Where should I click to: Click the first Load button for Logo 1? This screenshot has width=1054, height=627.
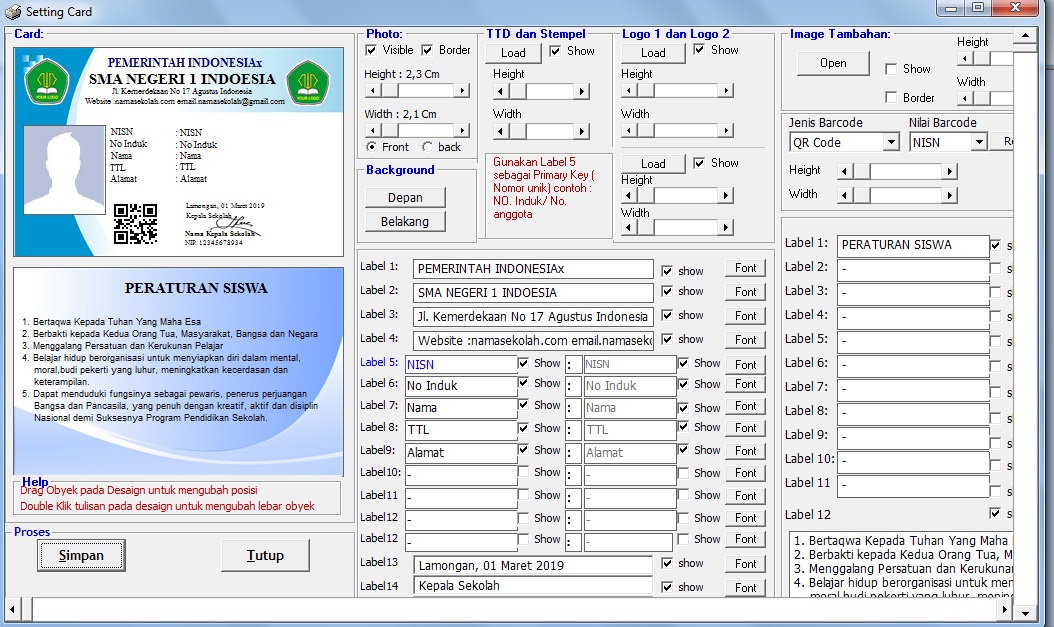tap(653, 53)
